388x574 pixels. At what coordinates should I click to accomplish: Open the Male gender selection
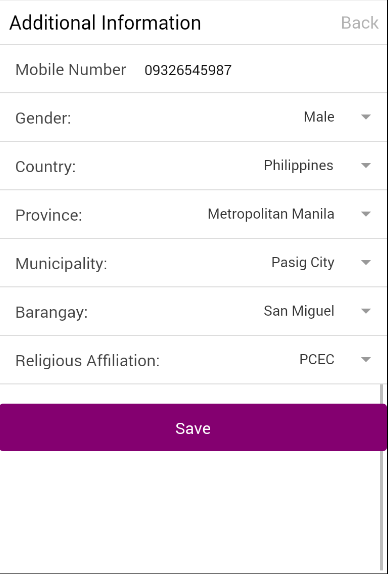[x=319, y=117]
